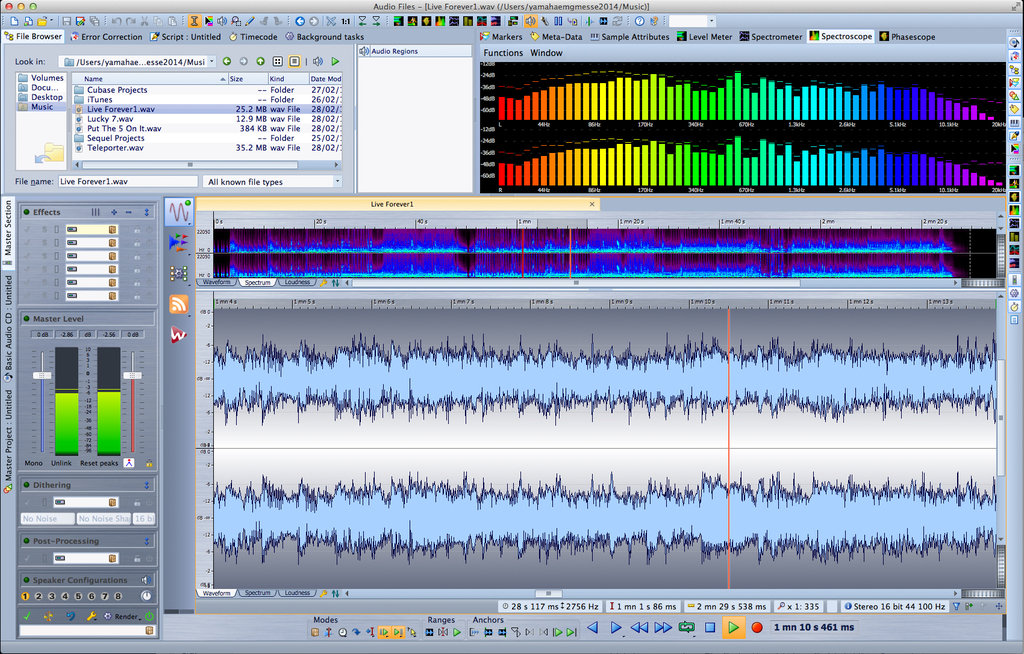
Task: Collapse the Post-Processing pane double arrow
Action: pyautogui.click(x=147, y=541)
